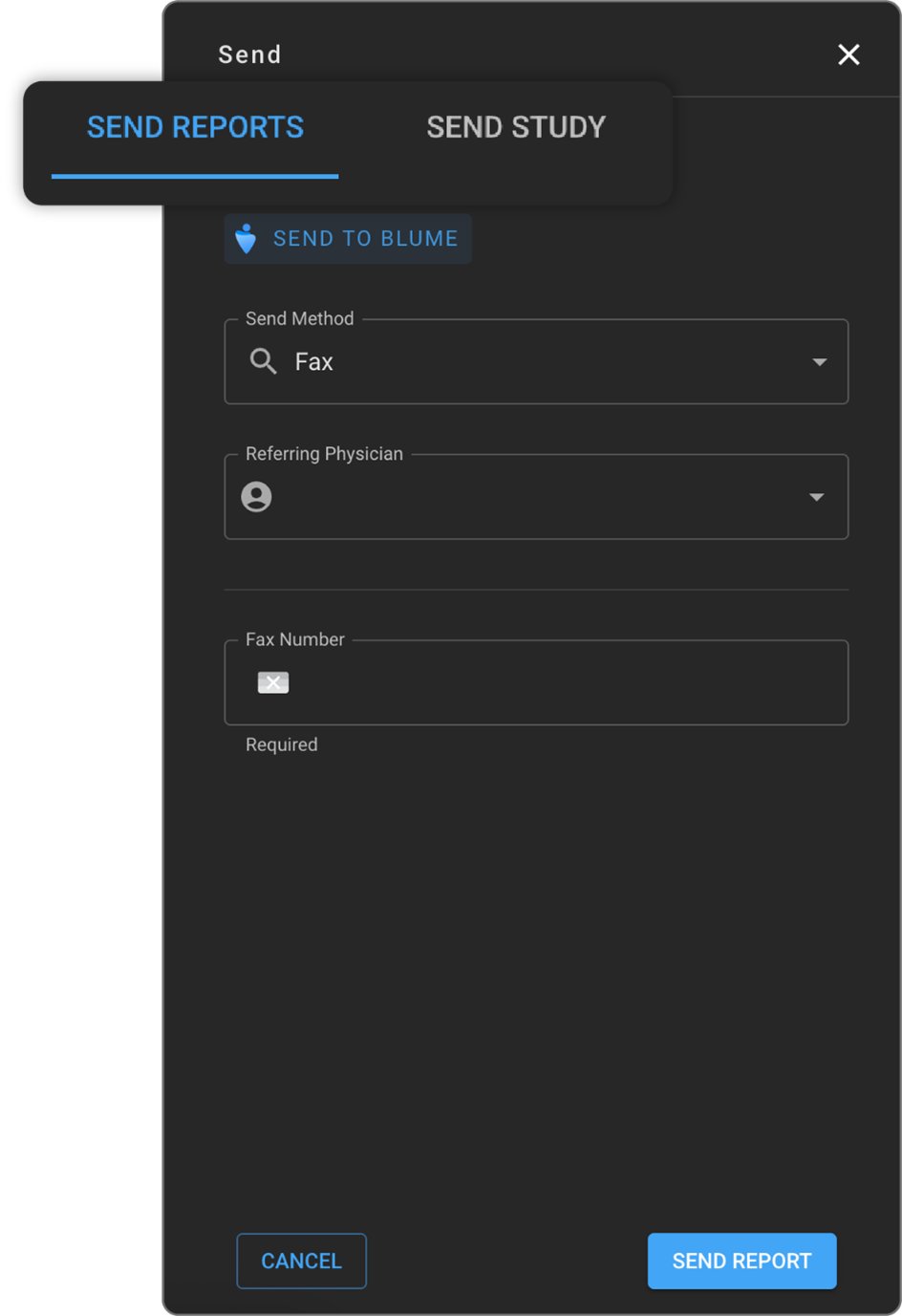This screenshot has height=1316, width=902.
Task: Click the magnifier icon in Send Method
Action: [263, 361]
